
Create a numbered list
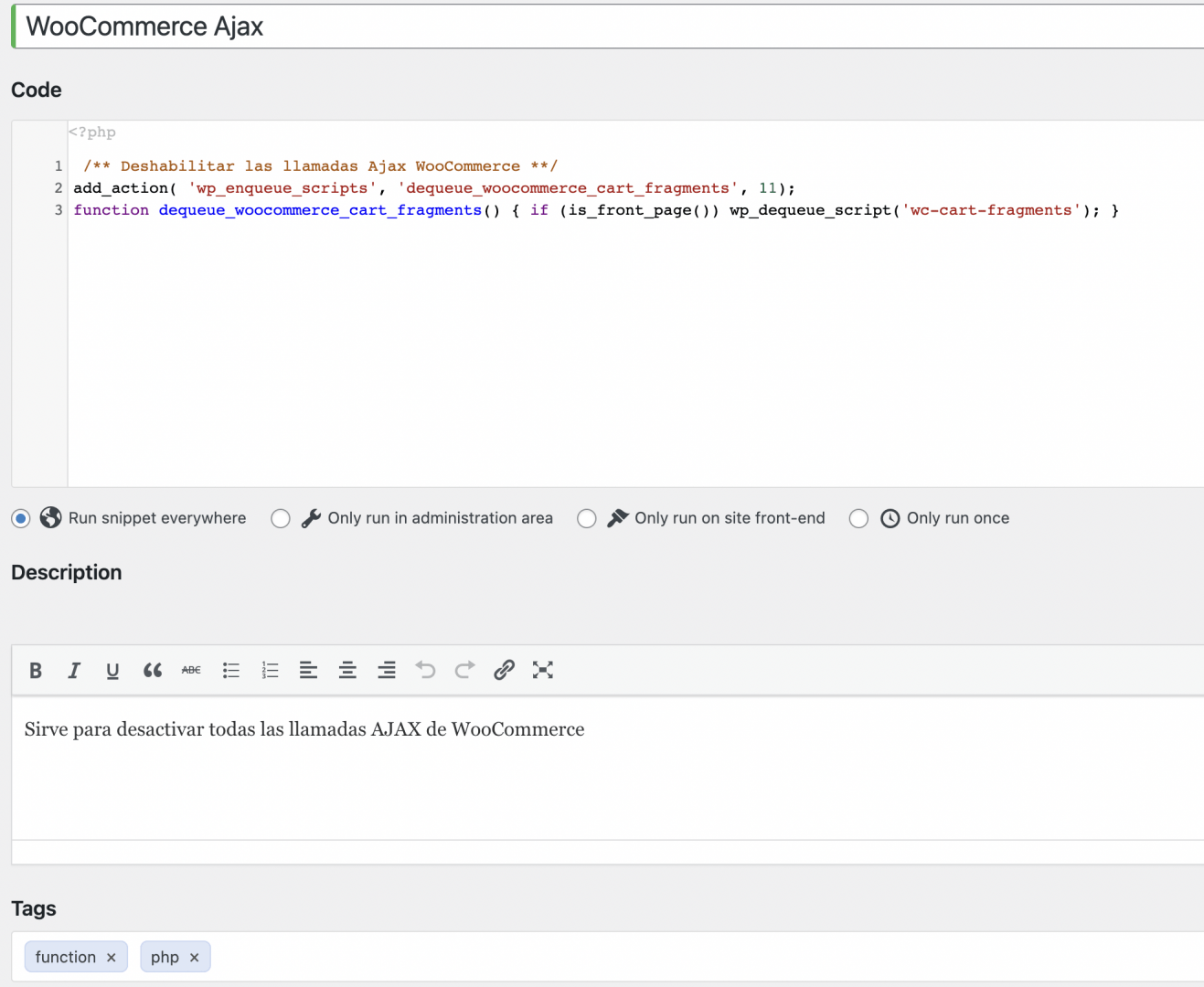270,671
